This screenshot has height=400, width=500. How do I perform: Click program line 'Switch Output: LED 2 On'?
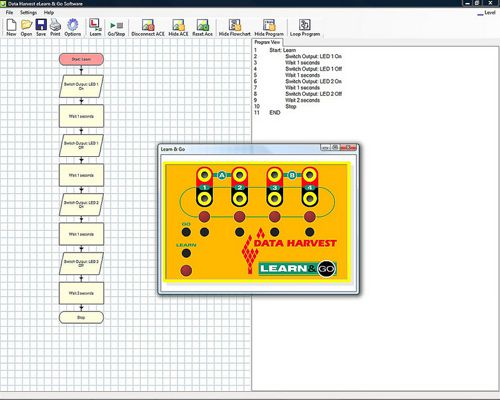pyautogui.click(x=313, y=81)
